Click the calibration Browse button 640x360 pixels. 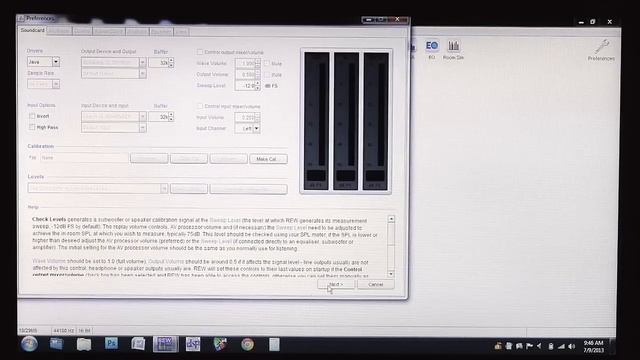149,159
